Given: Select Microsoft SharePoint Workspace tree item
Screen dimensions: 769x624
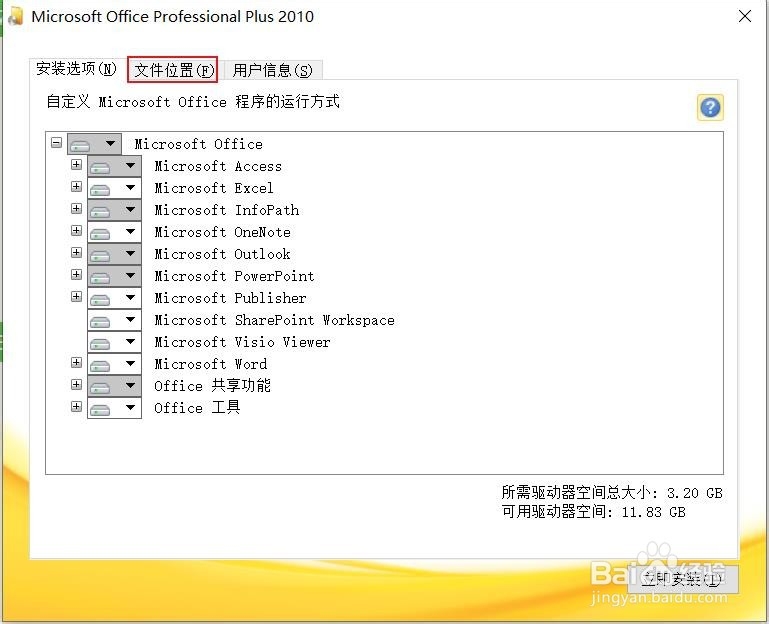Looking at the screenshot, I should pyautogui.click(x=275, y=320).
